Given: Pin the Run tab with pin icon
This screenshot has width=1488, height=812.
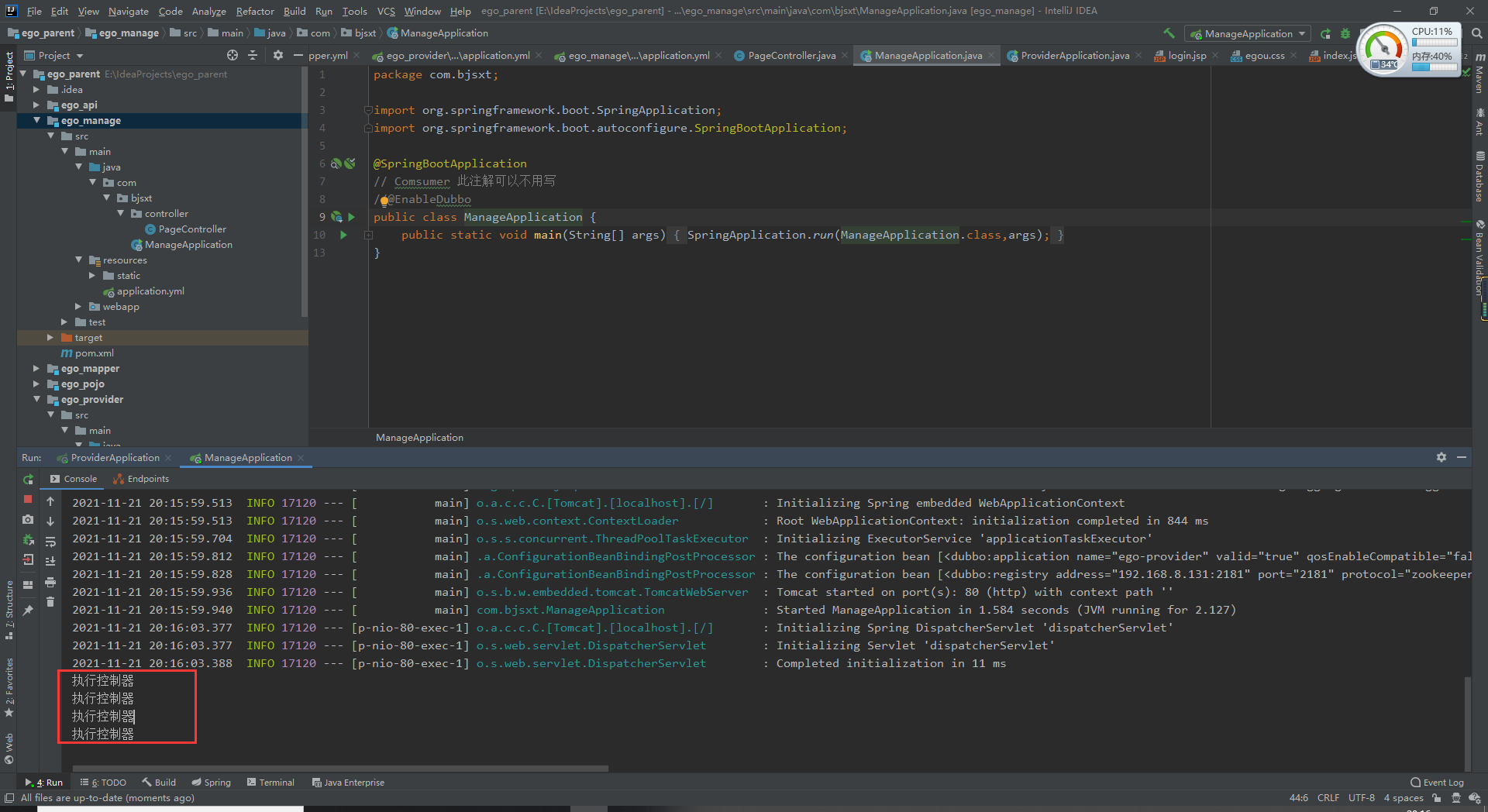Looking at the screenshot, I should click(x=28, y=611).
